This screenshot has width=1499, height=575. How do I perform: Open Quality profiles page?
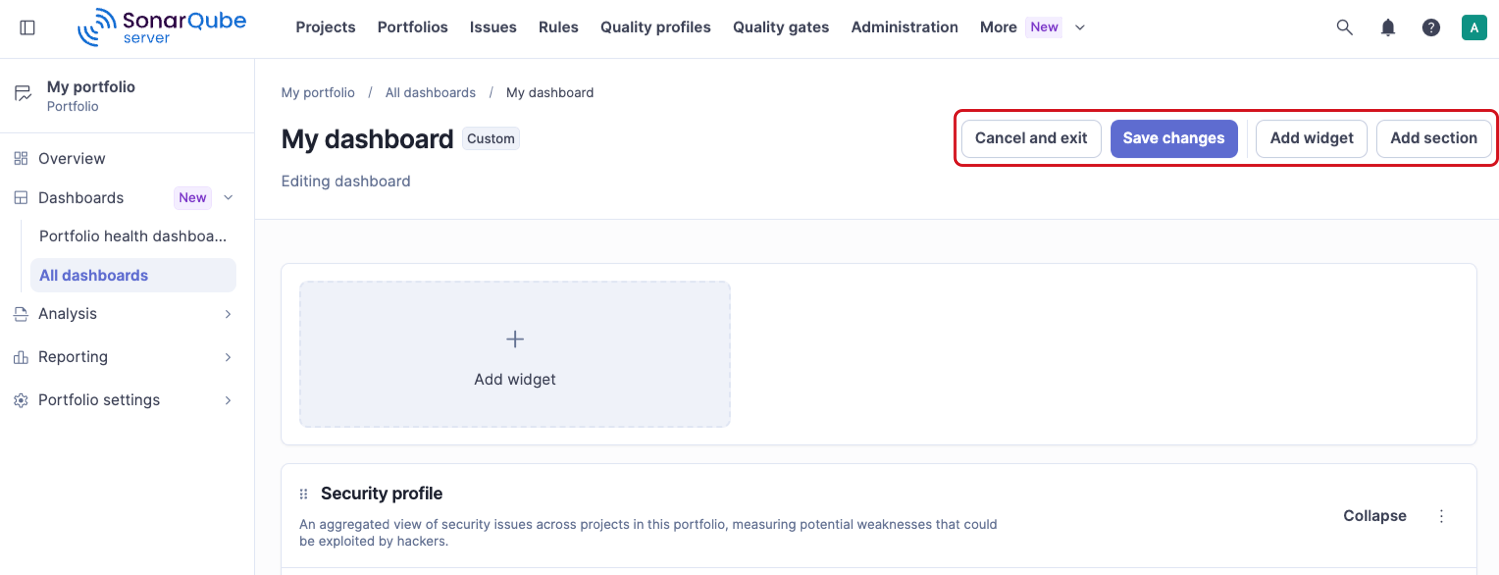coord(656,27)
